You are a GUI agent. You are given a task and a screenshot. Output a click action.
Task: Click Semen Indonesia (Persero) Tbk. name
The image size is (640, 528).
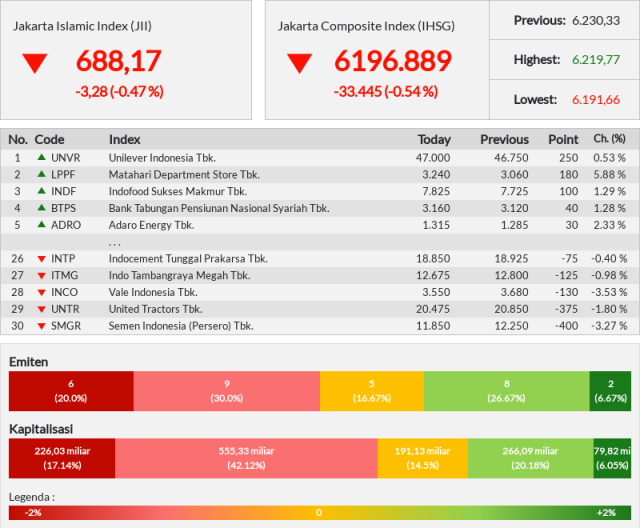tap(181, 326)
